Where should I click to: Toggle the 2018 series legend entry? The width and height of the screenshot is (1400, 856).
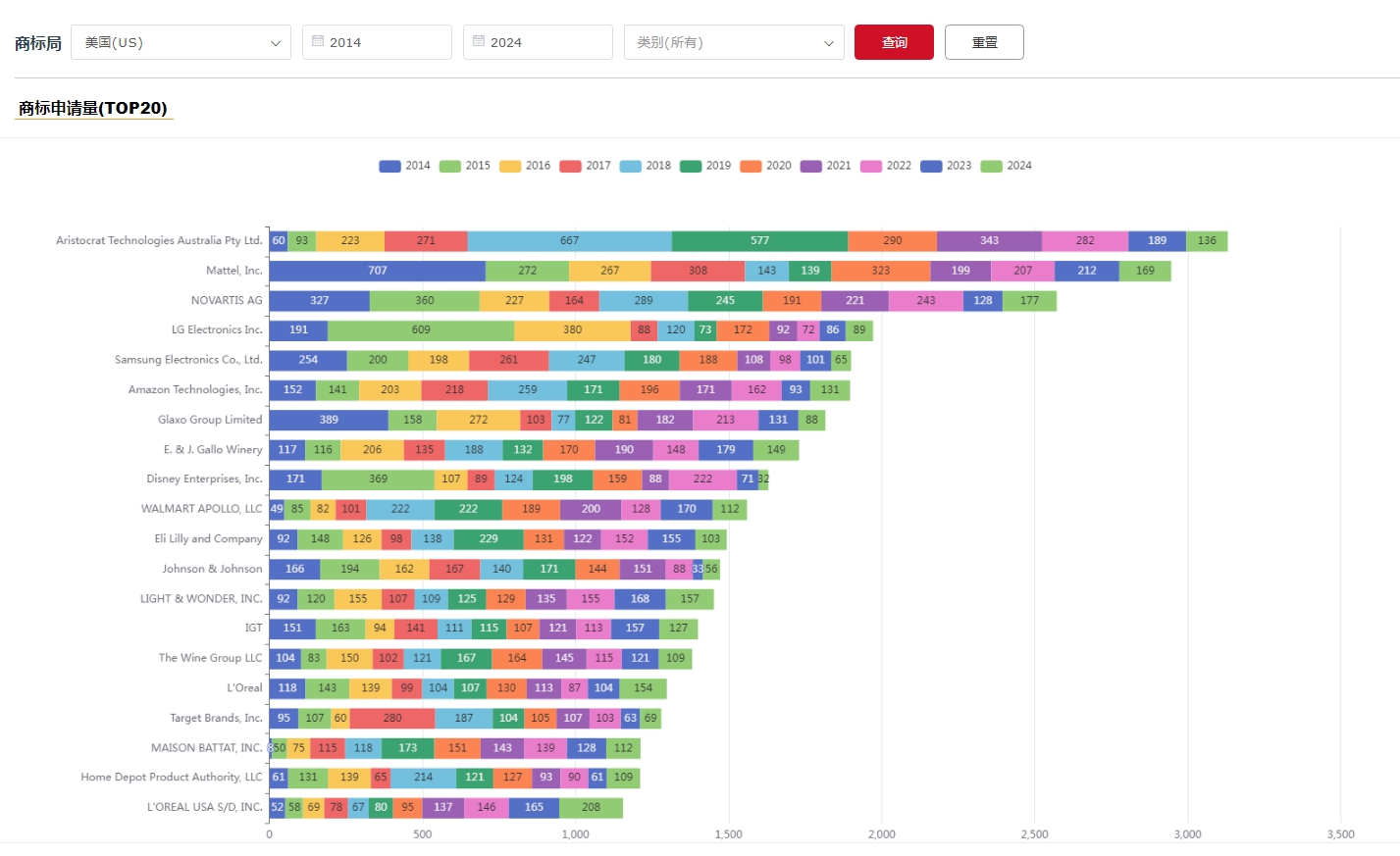pyautogui.click(x=645, y=166)
